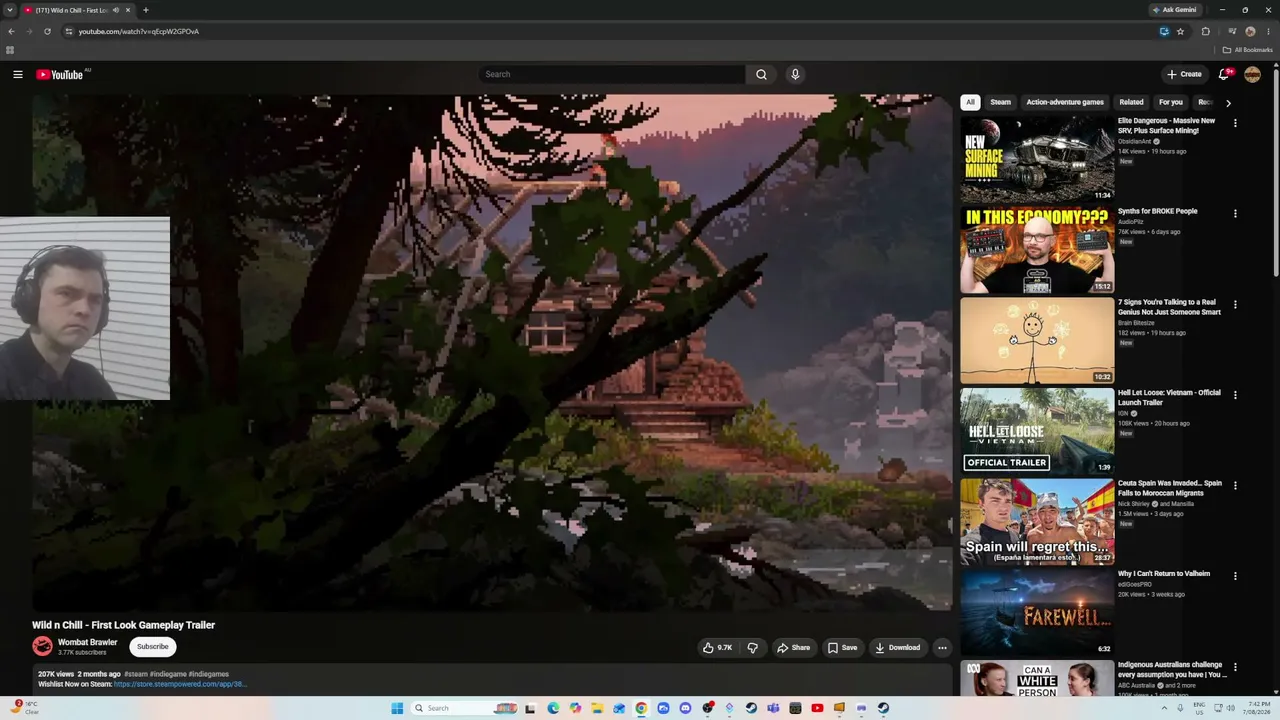Open the Chrome apps grid shortcut
This screenshot has width=1280, height=720.
(x=10, y=50)
